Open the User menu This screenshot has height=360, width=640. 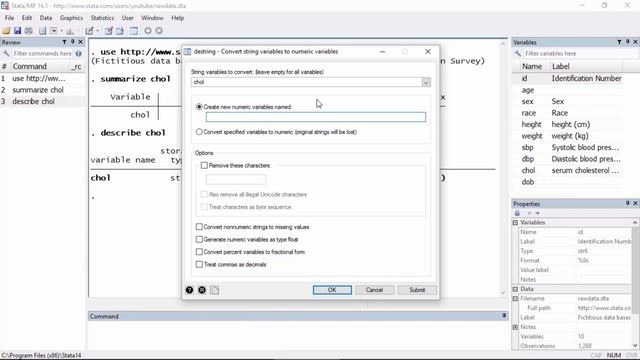(x=127, y=18)
